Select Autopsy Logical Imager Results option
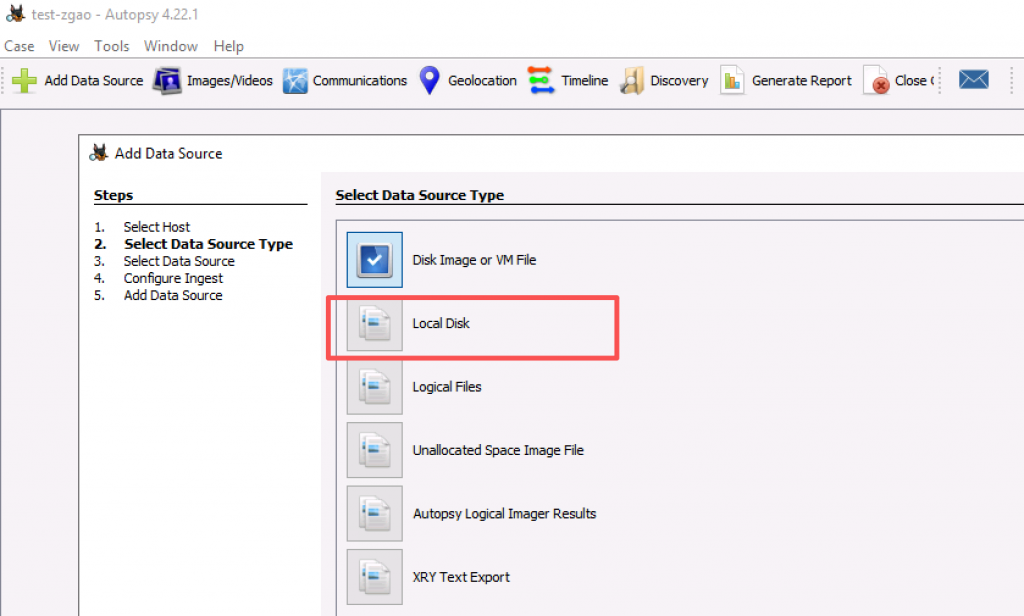 coord(375,514)
